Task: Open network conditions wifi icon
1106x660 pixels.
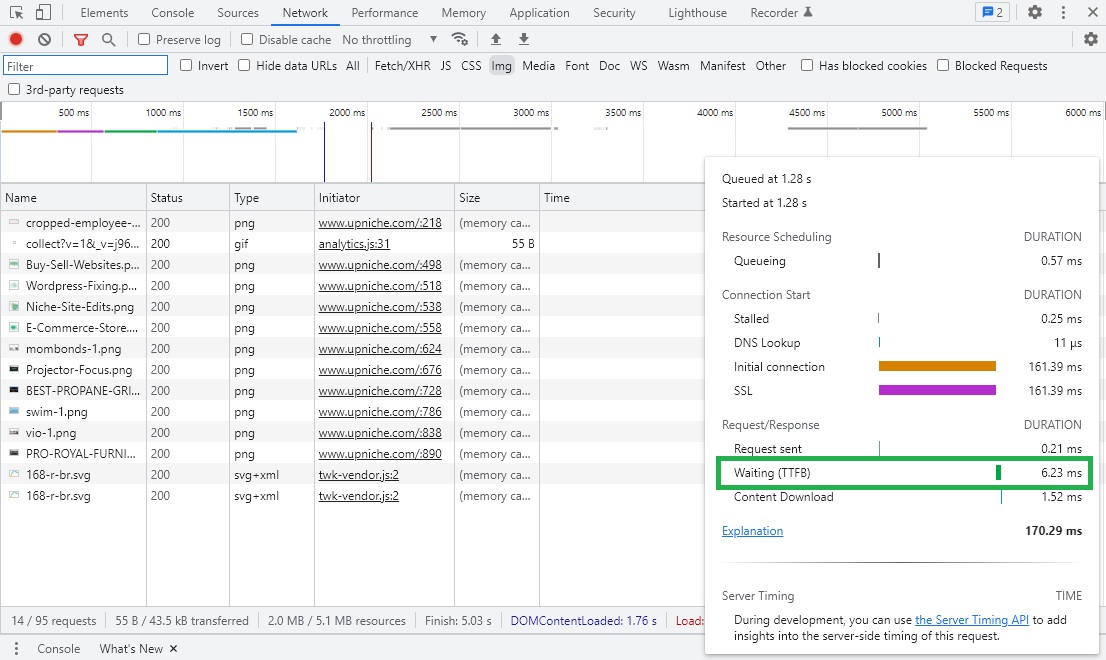Action: (x=460, y=39)
